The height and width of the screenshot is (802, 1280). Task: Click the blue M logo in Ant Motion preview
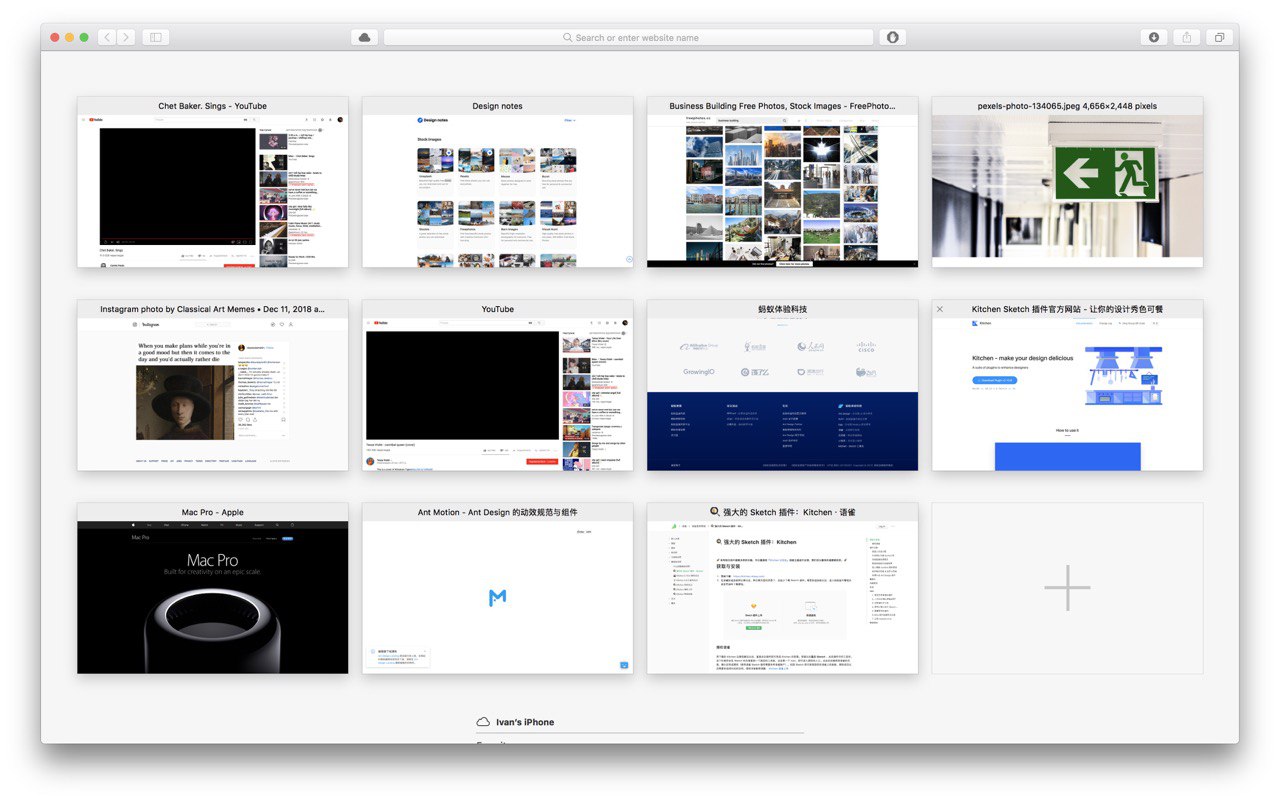(x=497, y=597)
